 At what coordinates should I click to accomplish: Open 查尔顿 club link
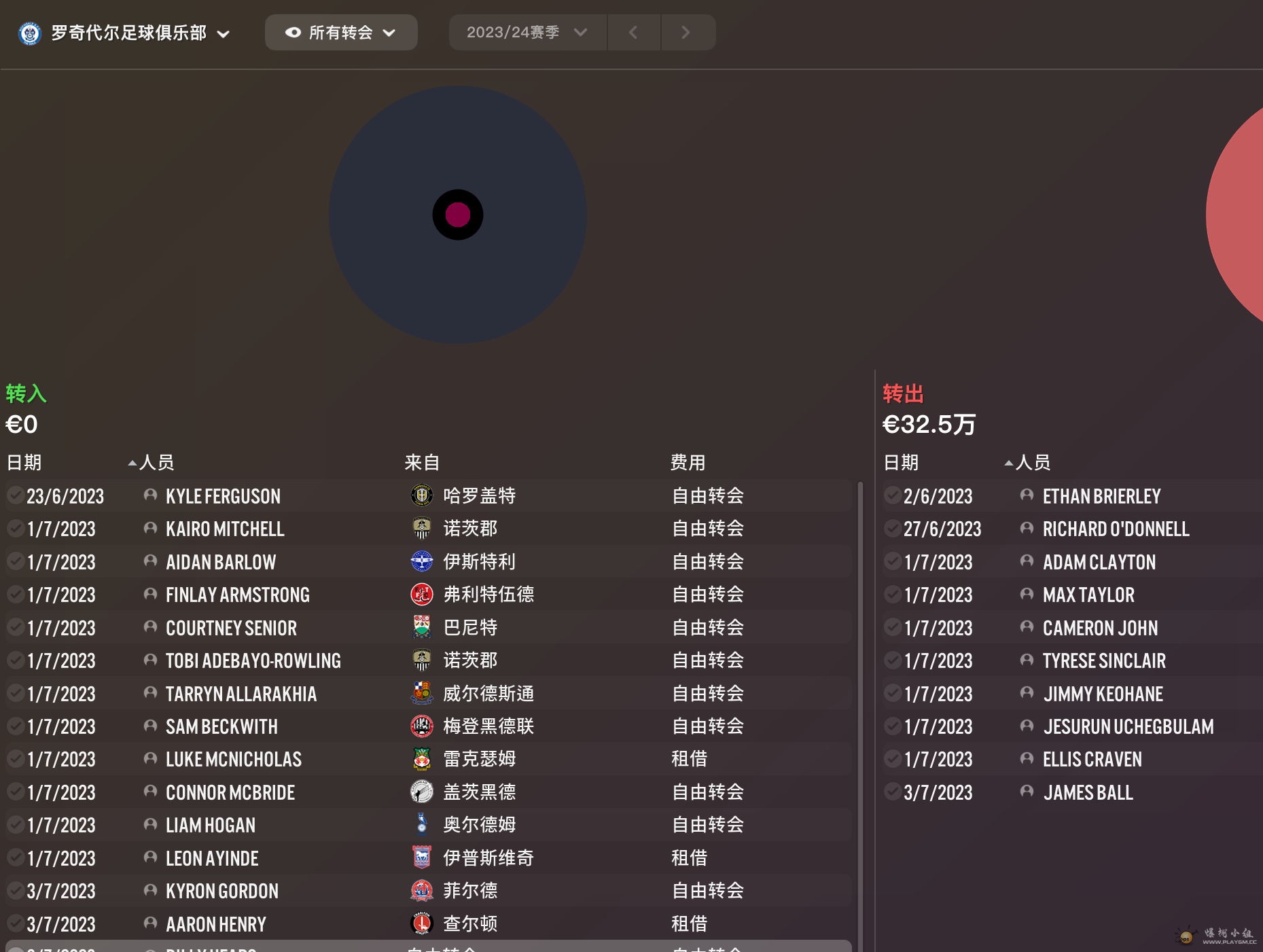[470, 923]
